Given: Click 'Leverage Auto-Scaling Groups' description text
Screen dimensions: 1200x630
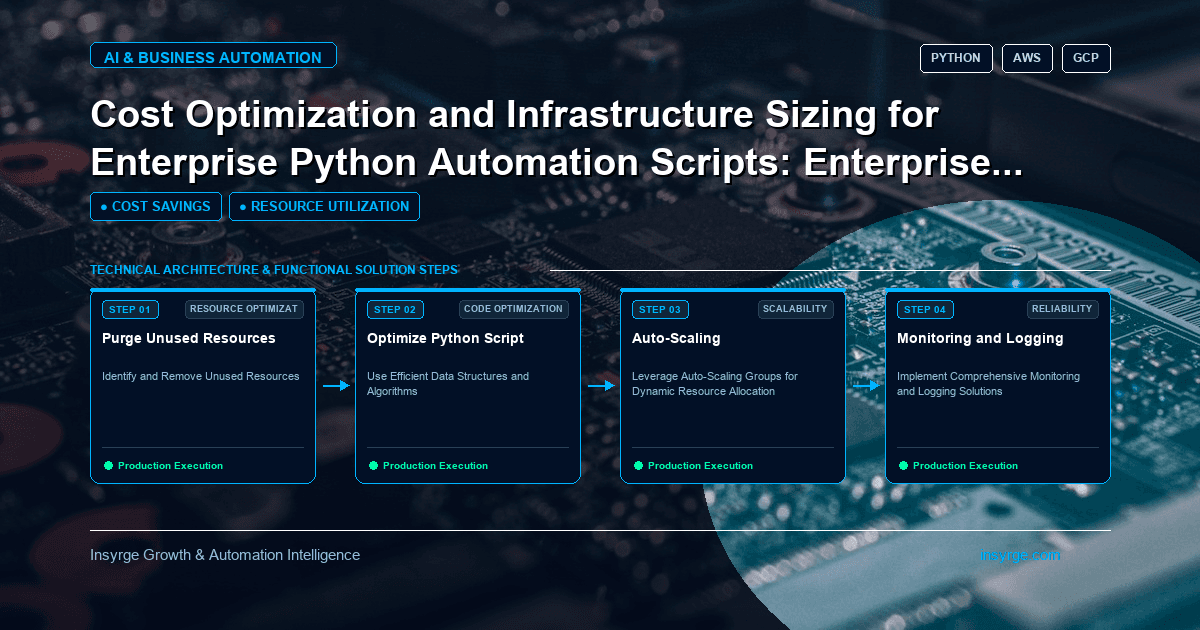Looking at the screenshot, I should [x=715, y=384].
